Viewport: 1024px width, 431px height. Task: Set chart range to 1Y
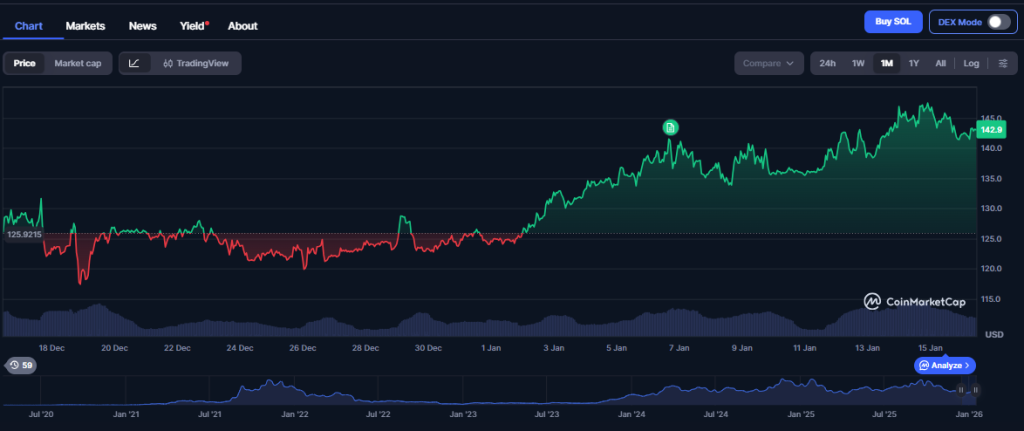pos(914,63)
